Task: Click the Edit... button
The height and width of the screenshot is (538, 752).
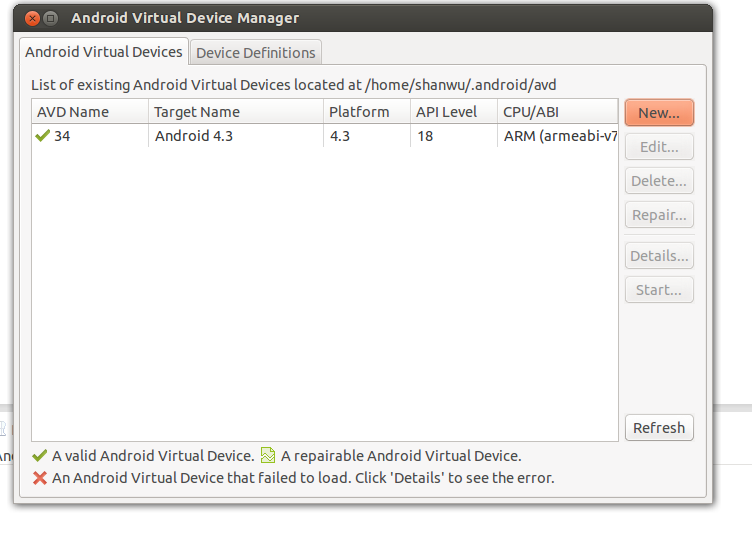Action: [x=659, y=147]
